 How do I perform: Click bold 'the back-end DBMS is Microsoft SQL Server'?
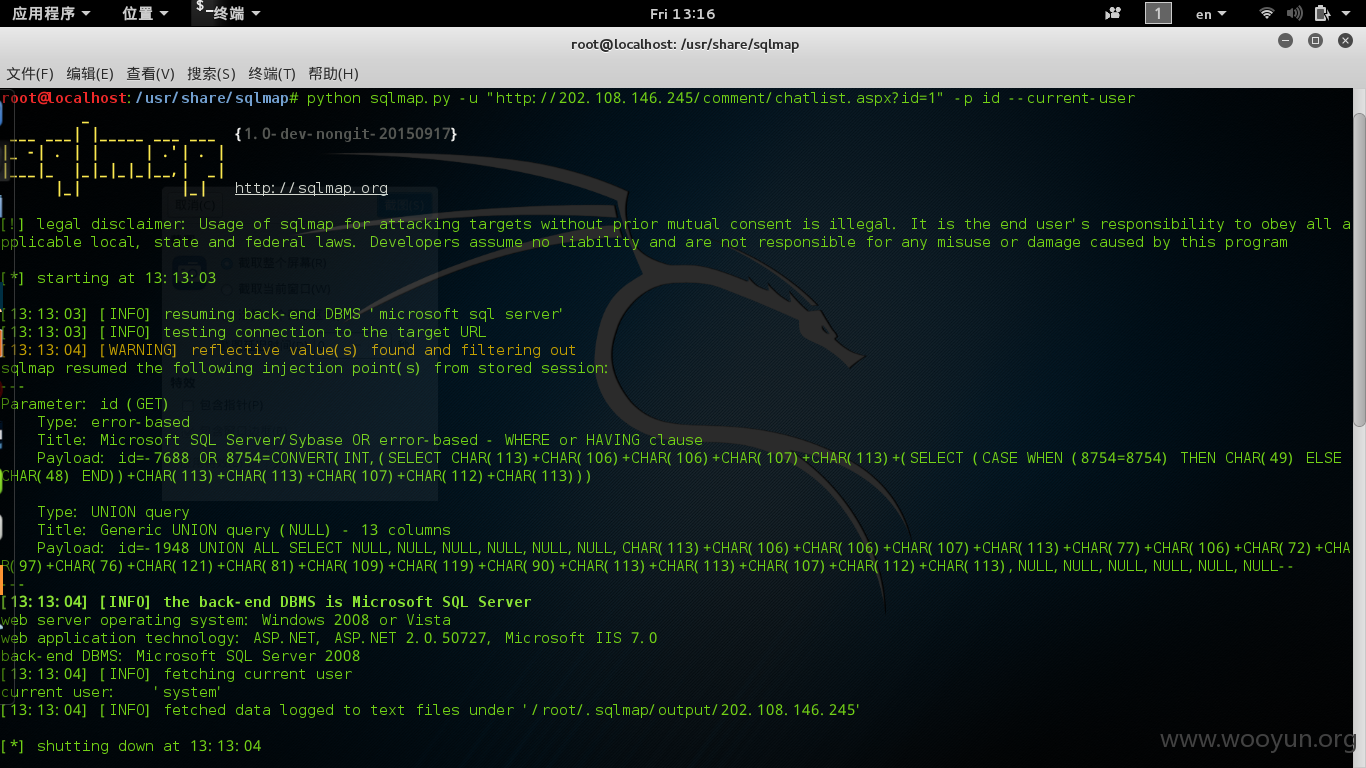(x=347, y=602)
